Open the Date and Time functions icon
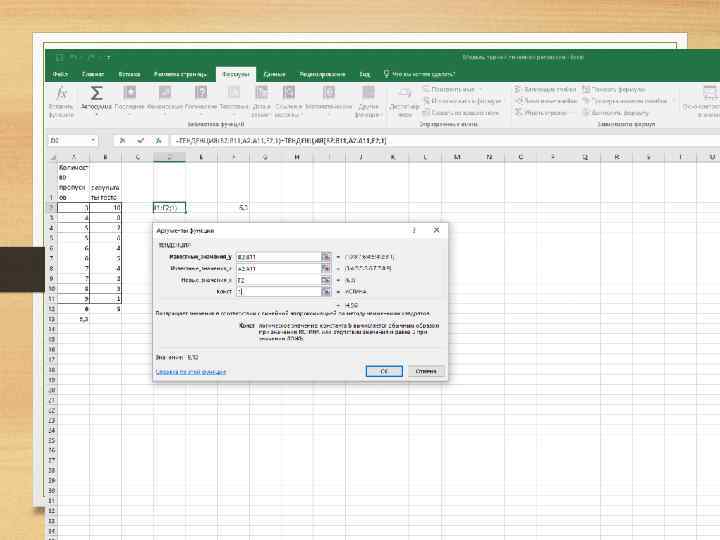The height and width of the screenshot is (540, 720). click(261, 93)
